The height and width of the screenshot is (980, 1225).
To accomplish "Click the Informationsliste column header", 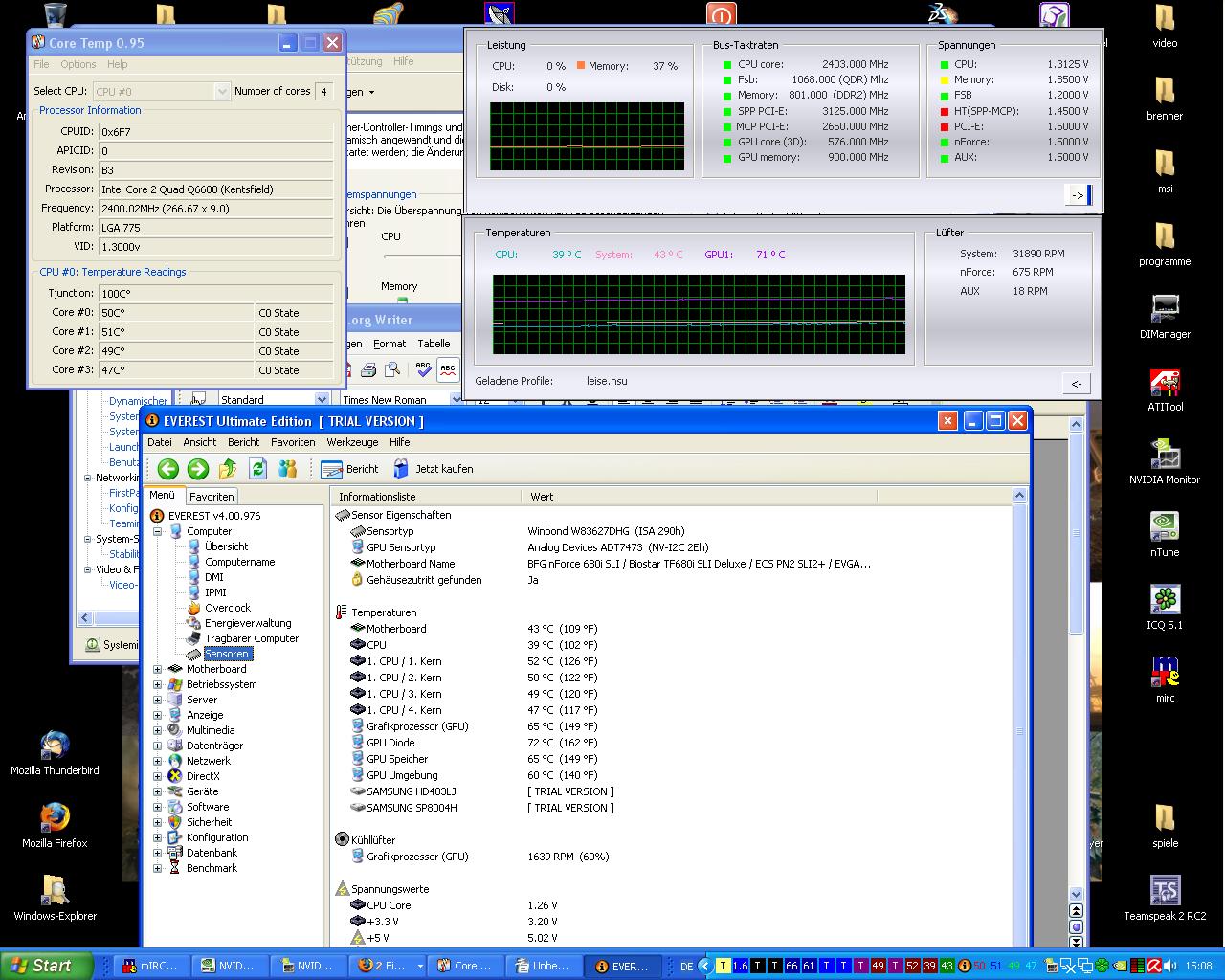I will coord(427,497).
